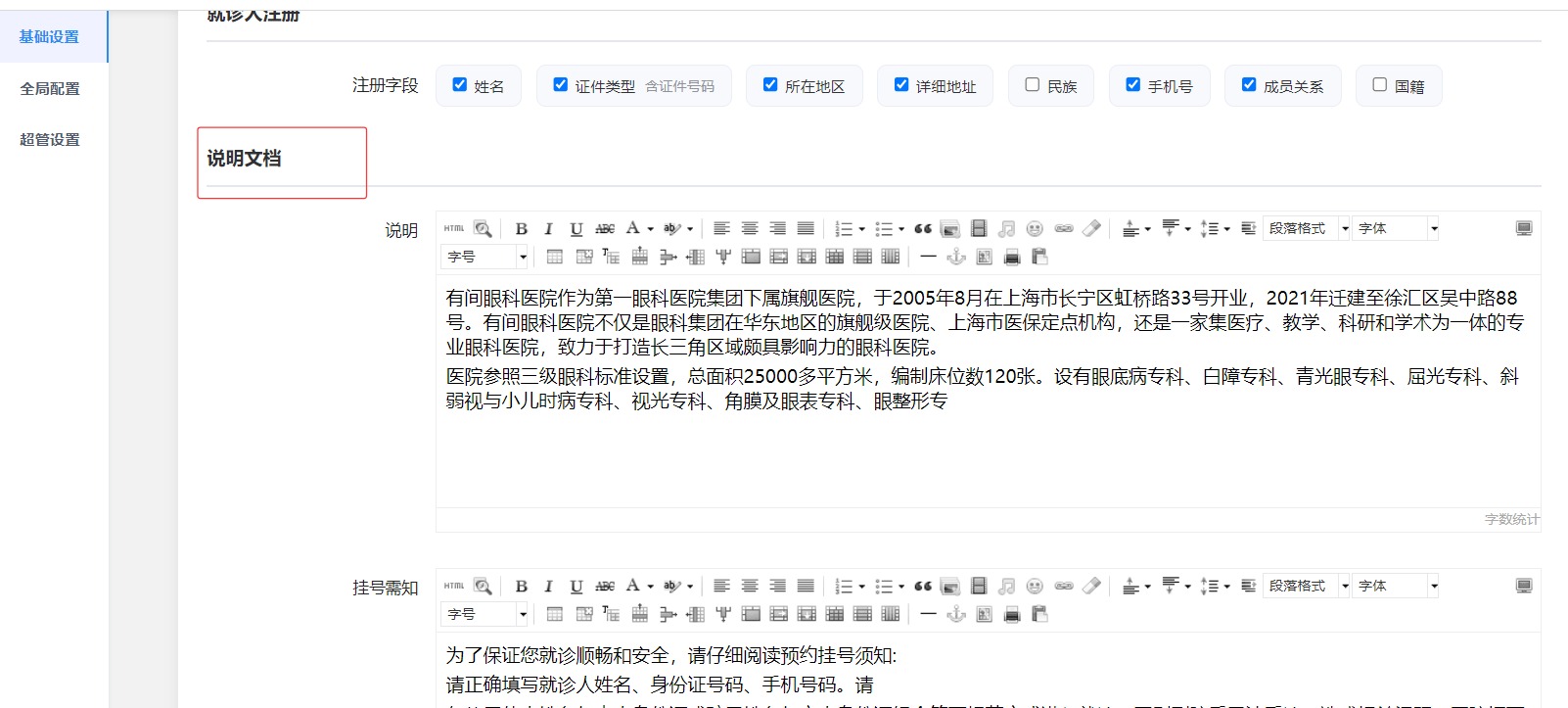
Task: Open the 字体 dropdown in 说明 editor
Action: pos(1397,228)
